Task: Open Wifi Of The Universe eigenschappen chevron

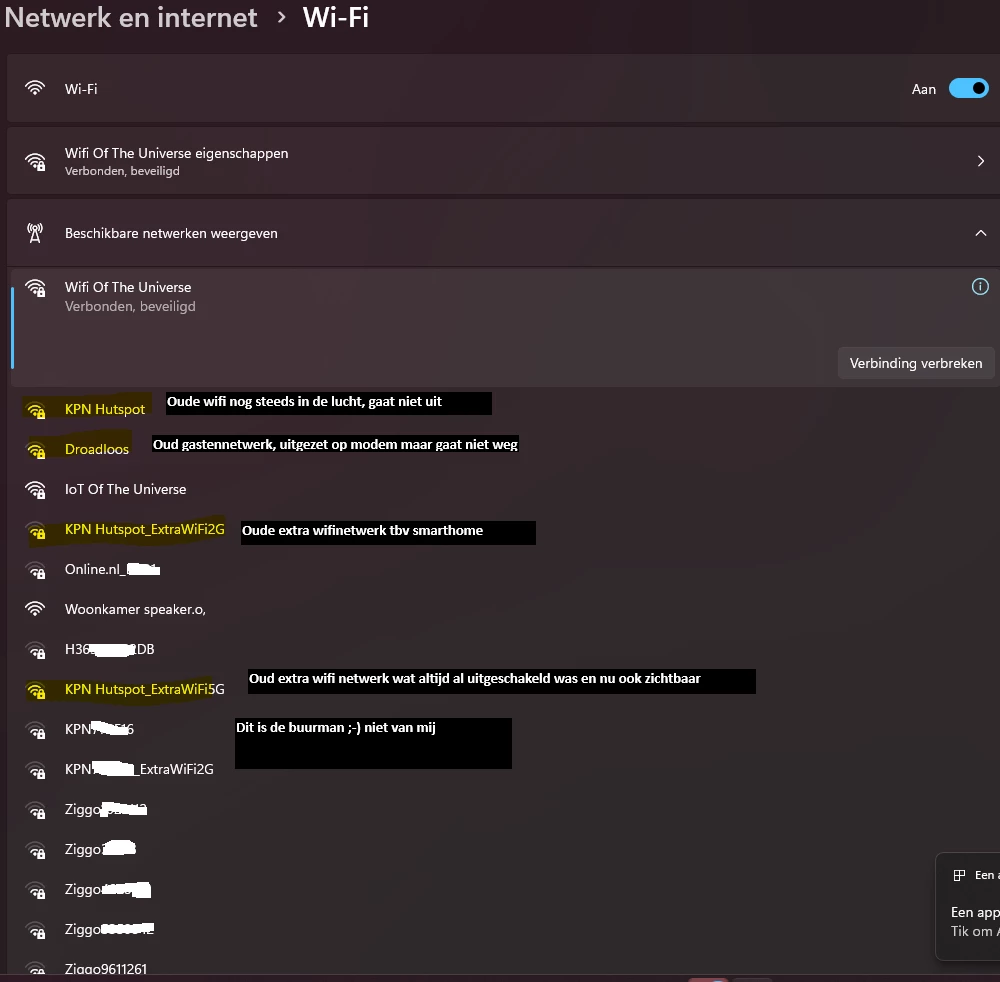Action: click(980, 161)
